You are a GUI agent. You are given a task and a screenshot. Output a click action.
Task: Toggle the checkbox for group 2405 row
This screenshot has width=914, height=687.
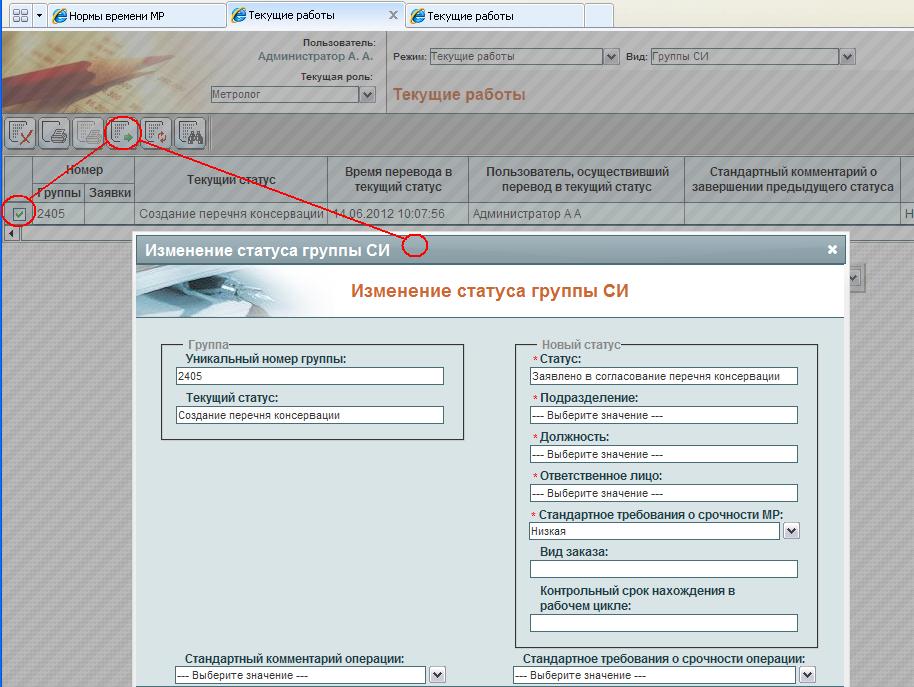(19, 213)
